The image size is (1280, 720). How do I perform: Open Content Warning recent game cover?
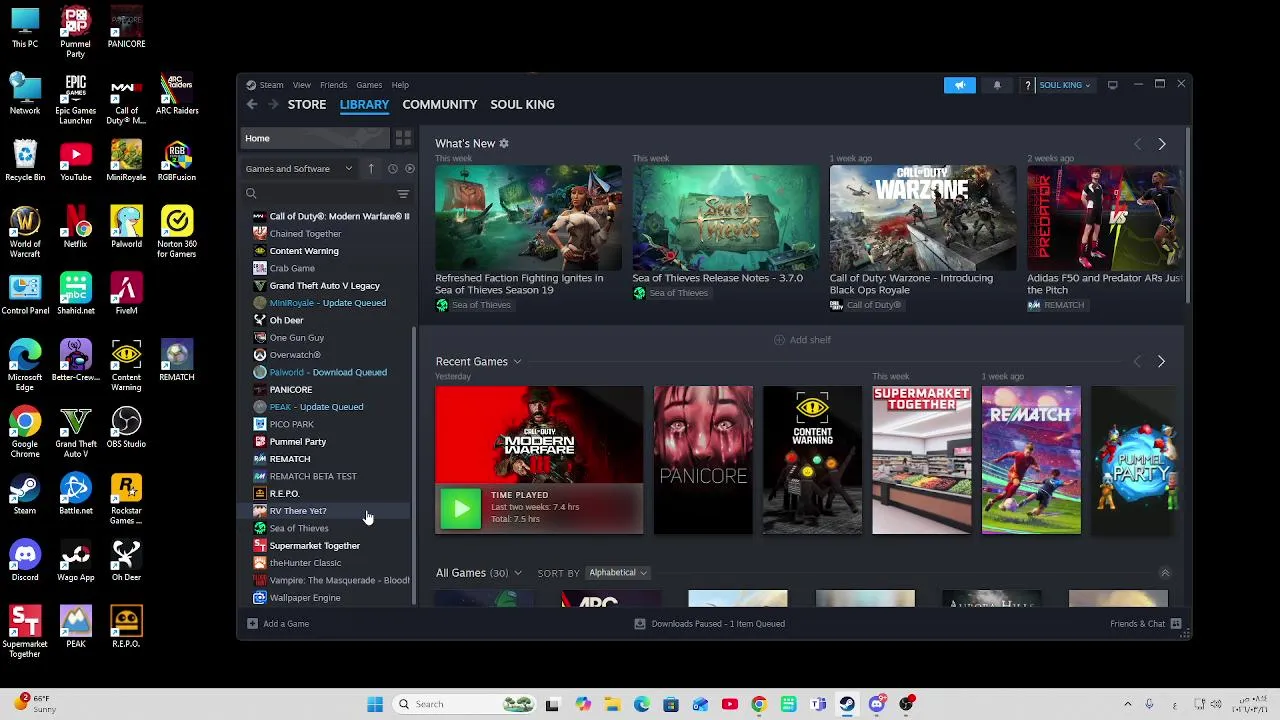[812, 460]
